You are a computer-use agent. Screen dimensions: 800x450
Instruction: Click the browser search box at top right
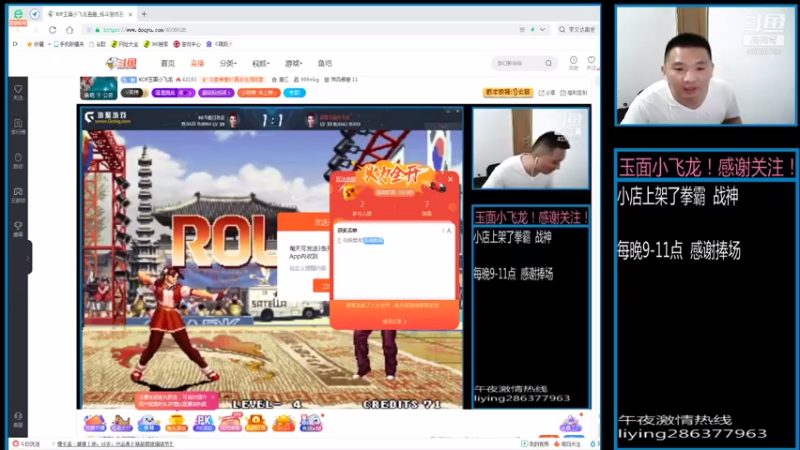577,30
